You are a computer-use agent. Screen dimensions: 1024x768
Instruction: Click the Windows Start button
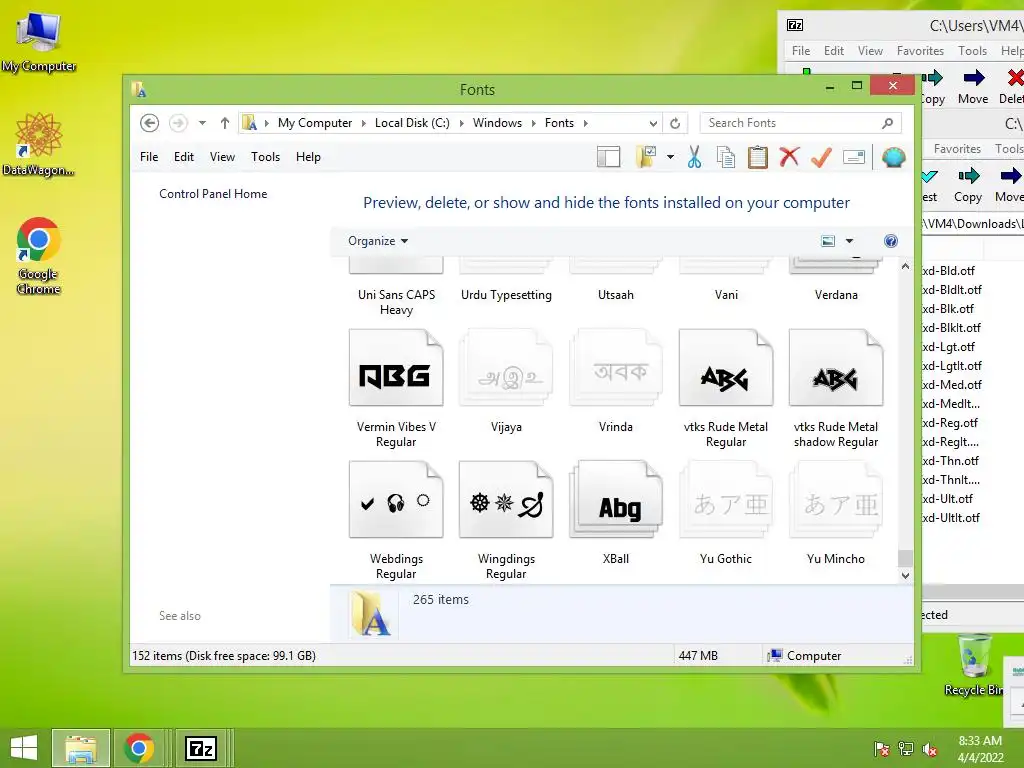tap(24, 748)
